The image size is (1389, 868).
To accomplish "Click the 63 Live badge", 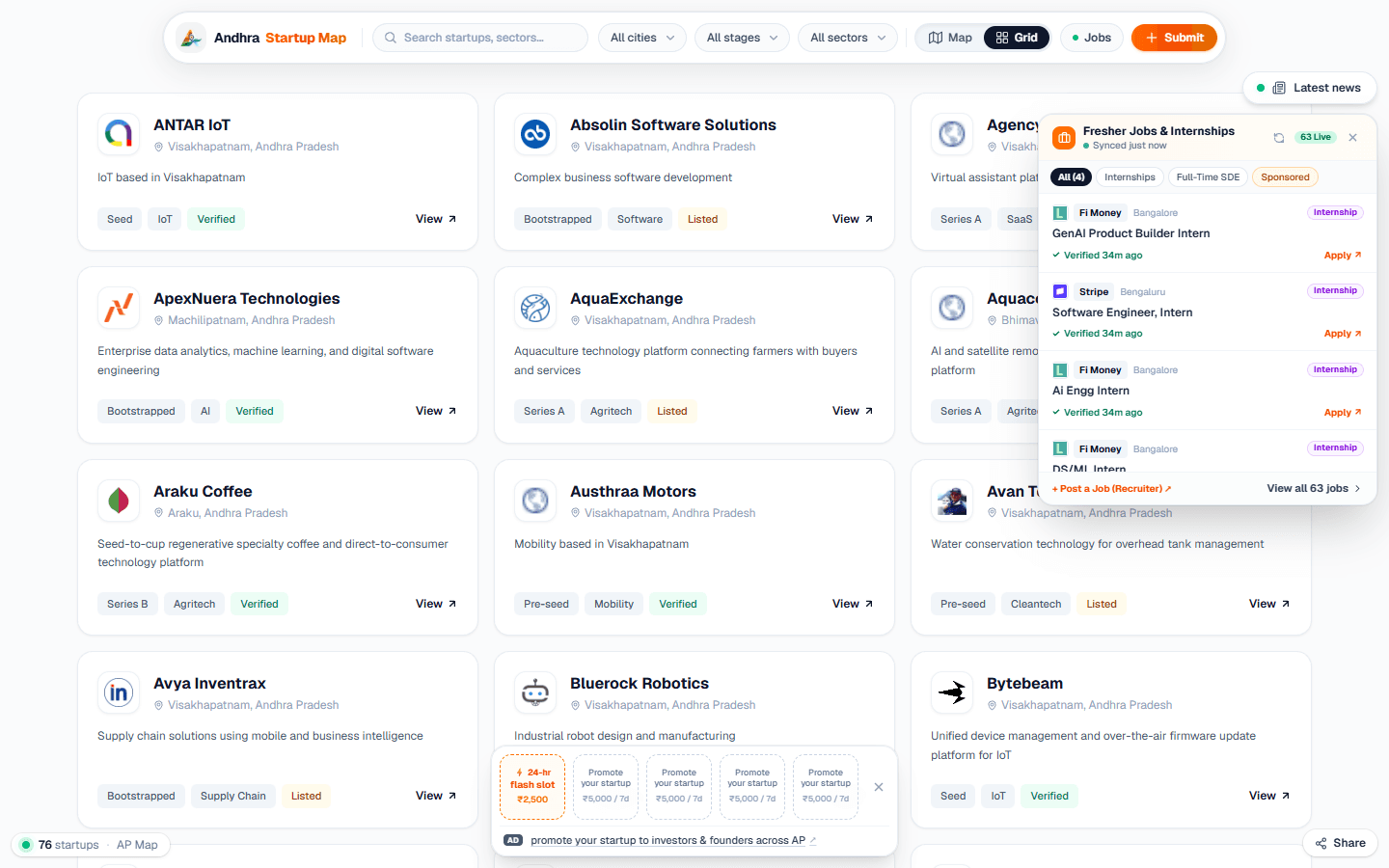I will (x=1315, y=137).
